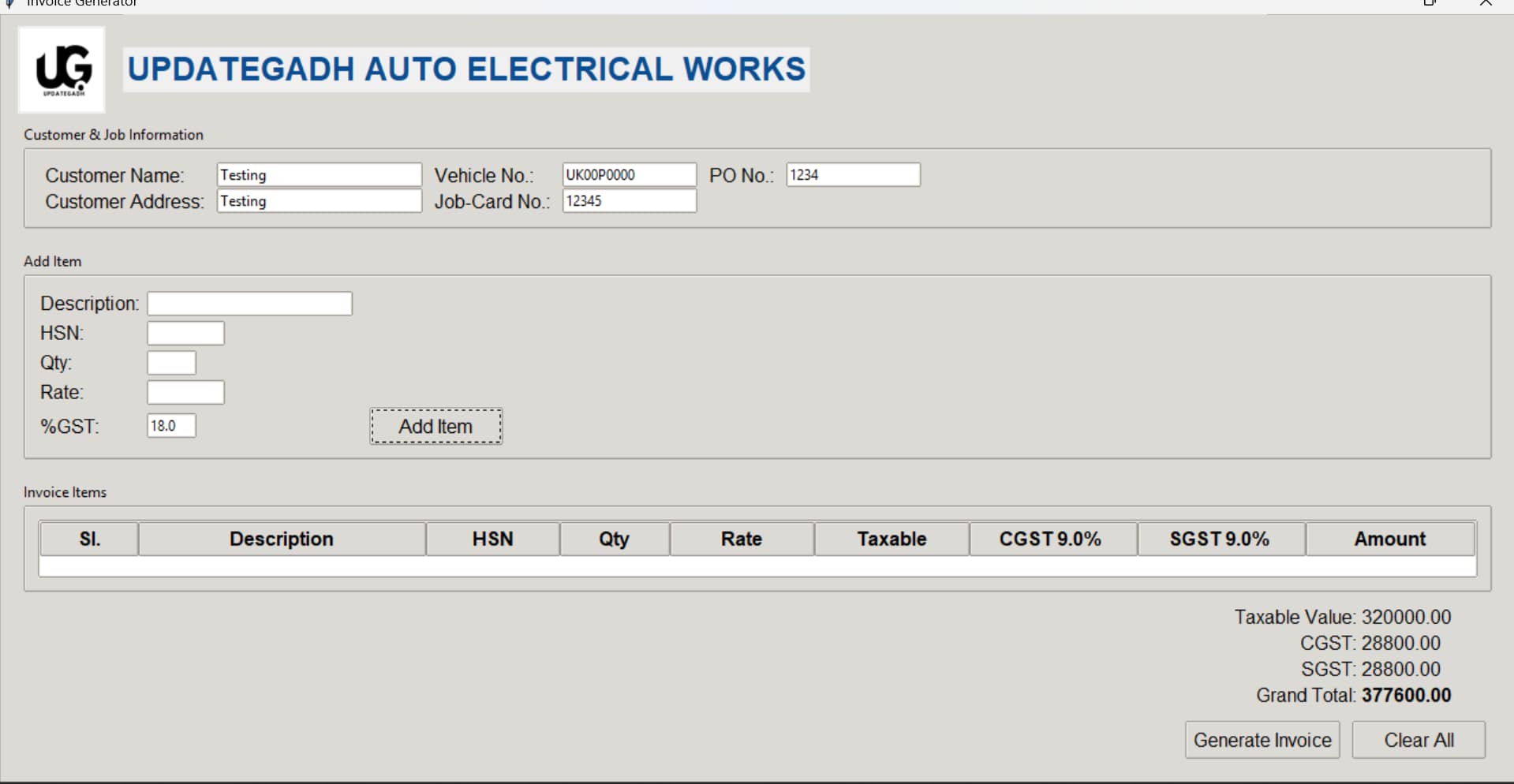Click the Amount column header
The width and height of the screenshot is (1514, 784).
[1389, 539]
